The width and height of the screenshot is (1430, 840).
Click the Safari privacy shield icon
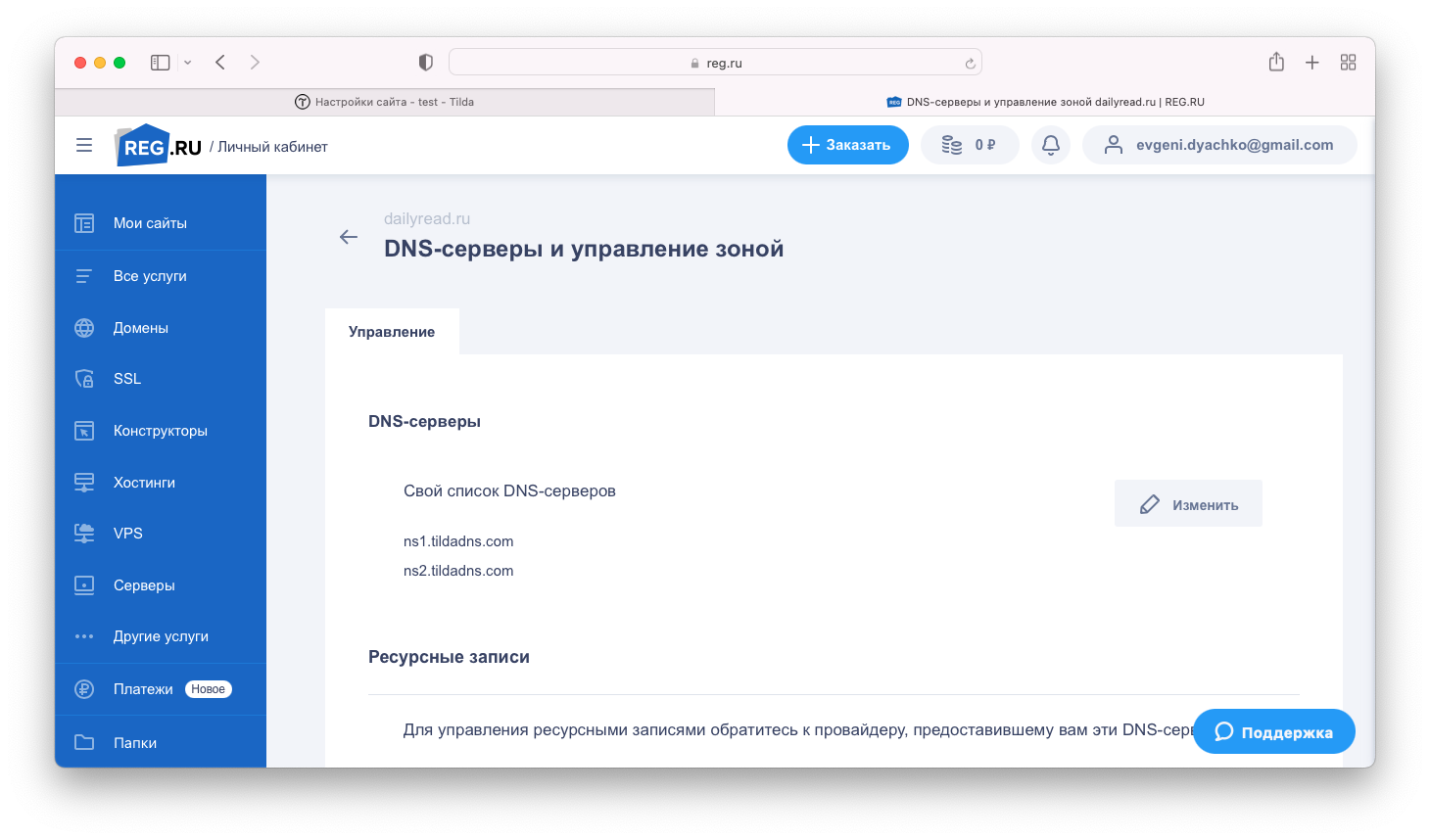coord(425,63)
